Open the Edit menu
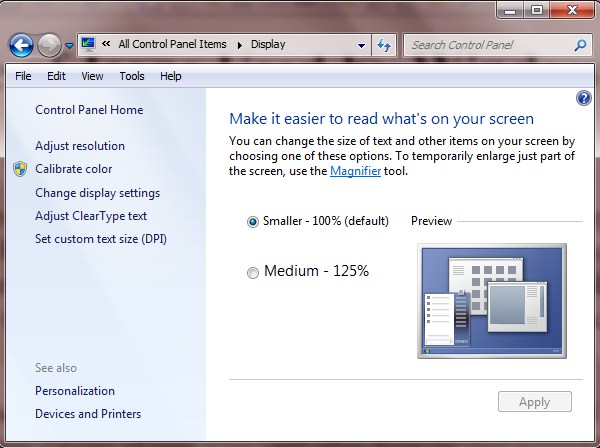 [56, 76]
